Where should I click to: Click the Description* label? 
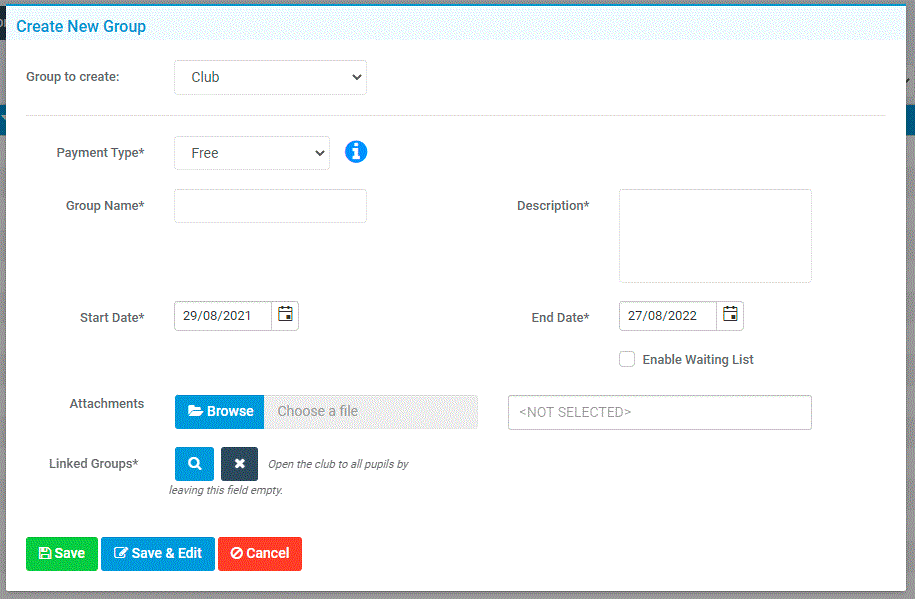click(x=553, y=206)
